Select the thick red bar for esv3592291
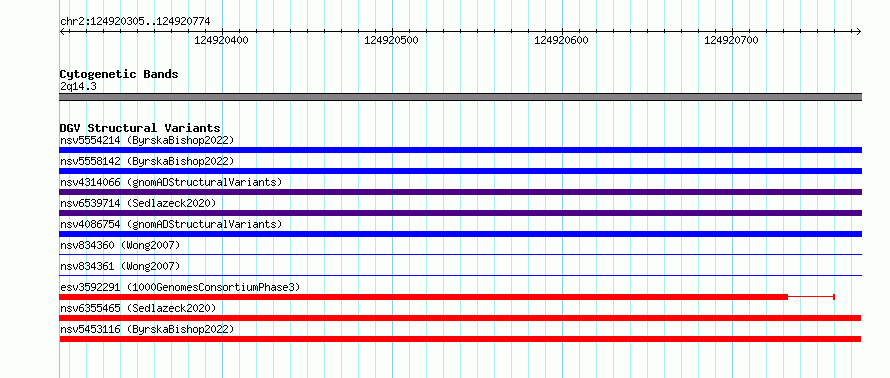This screenshot has width=890, height=378. [423, 297]
